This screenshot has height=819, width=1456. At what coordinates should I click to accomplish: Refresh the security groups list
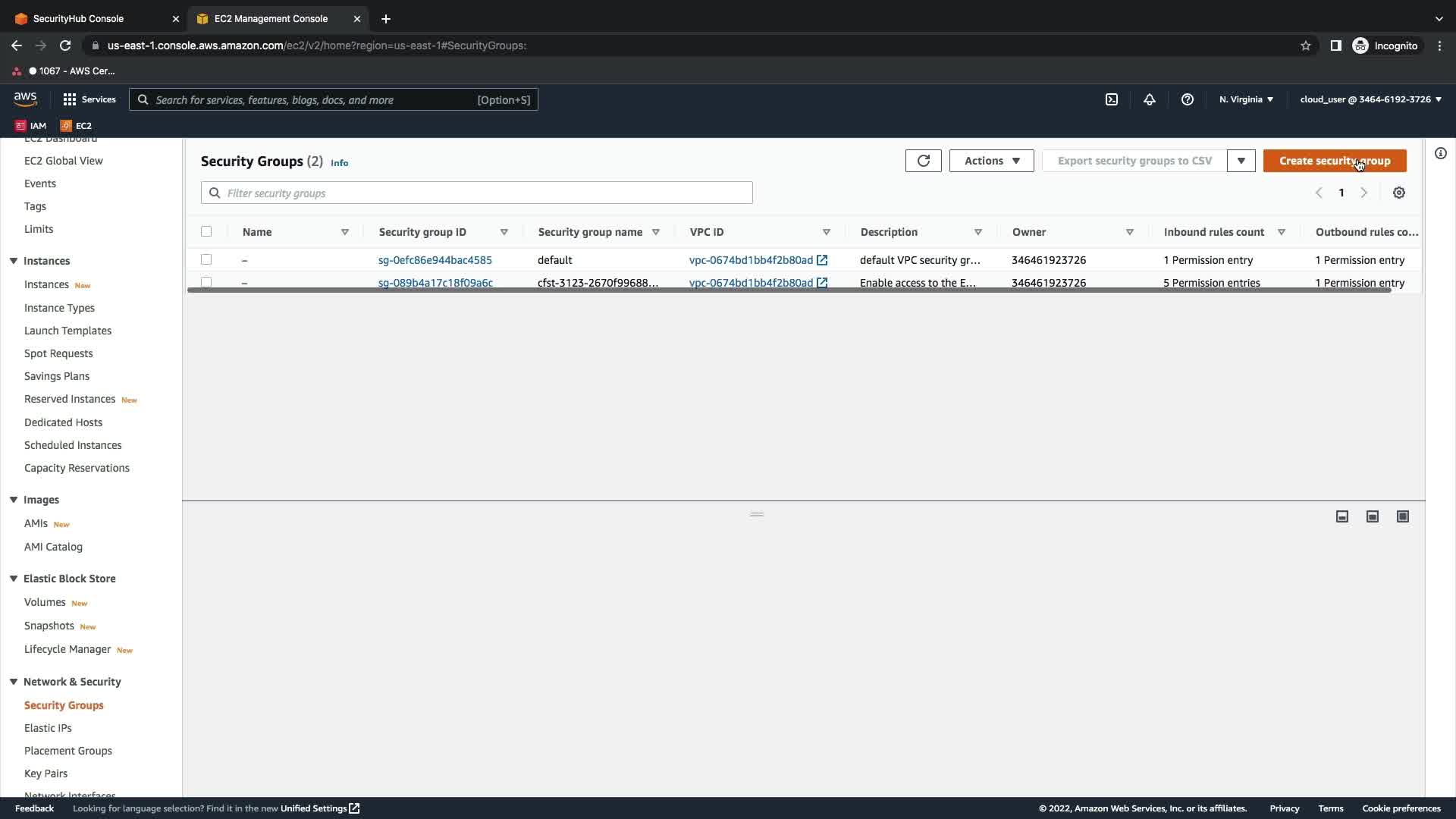pyautogui.click(x=923, y=161)
